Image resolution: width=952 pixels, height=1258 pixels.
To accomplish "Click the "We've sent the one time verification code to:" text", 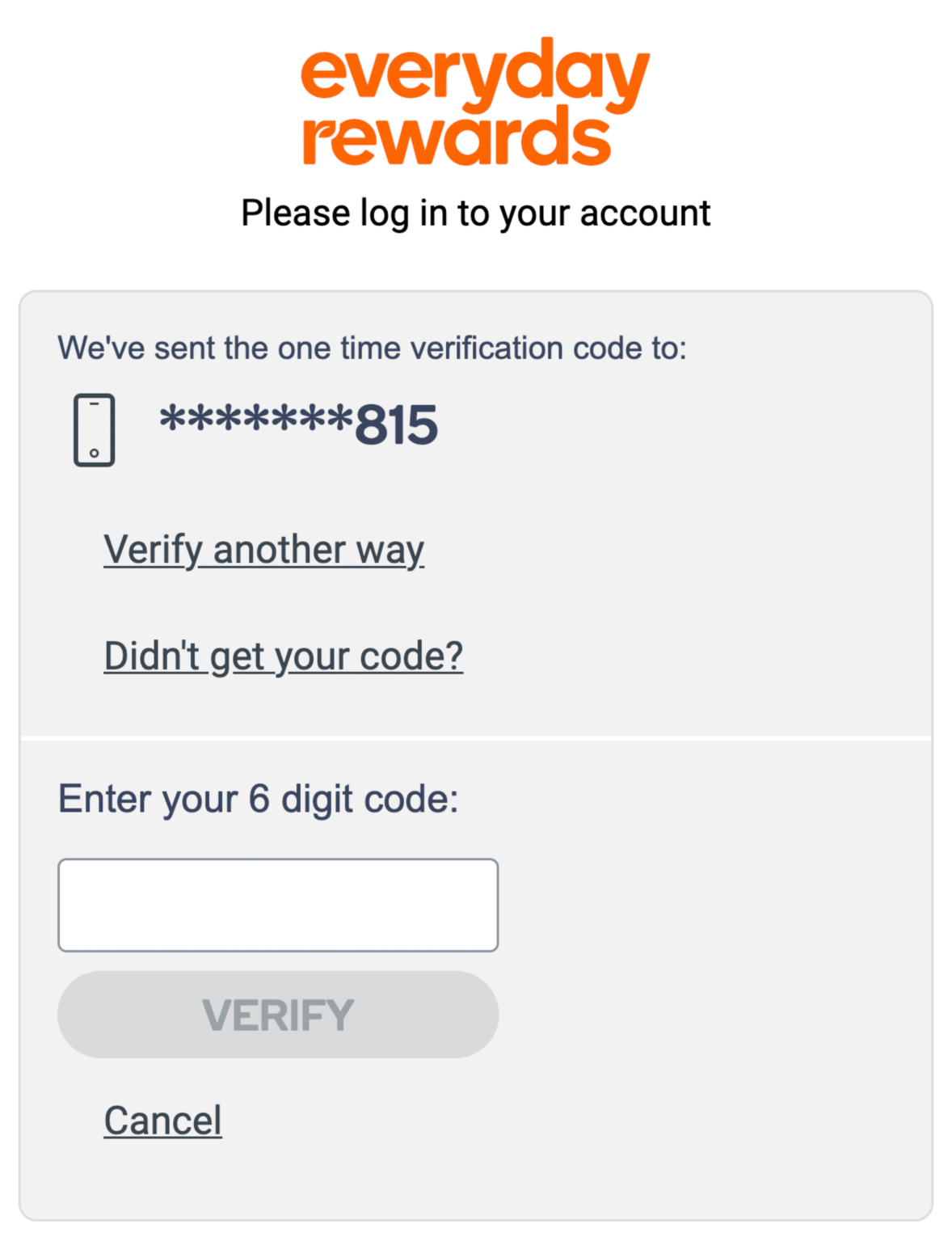I will [x=372, y=348].
